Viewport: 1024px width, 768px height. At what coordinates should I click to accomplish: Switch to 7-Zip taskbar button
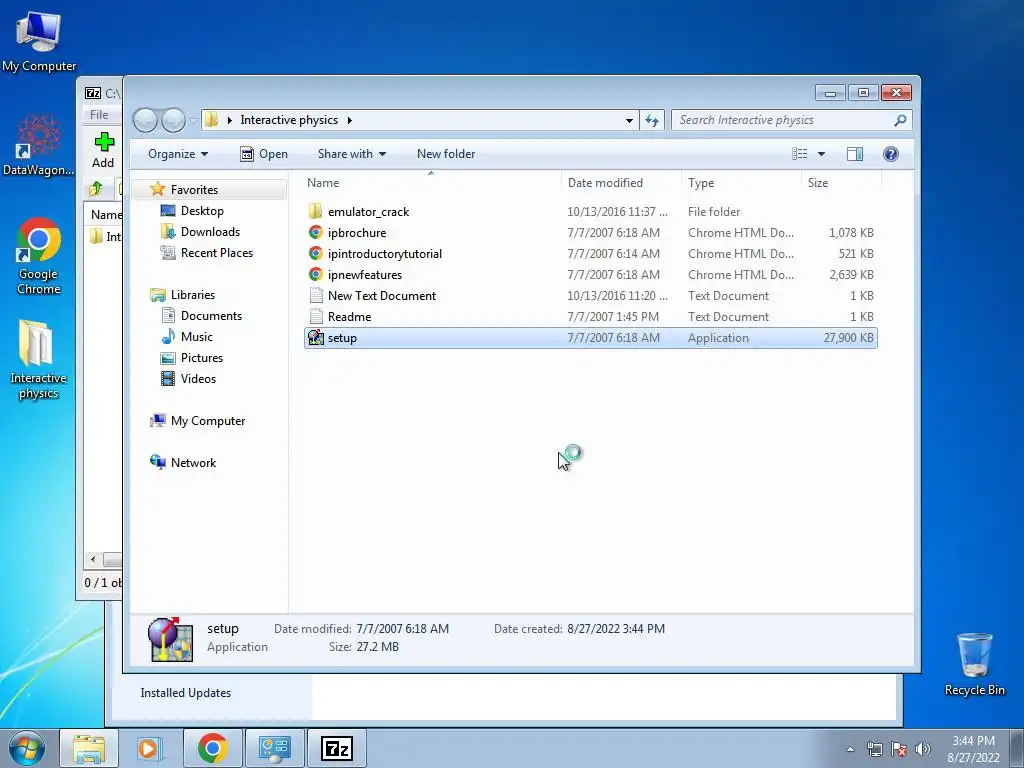tap(337, 748)
